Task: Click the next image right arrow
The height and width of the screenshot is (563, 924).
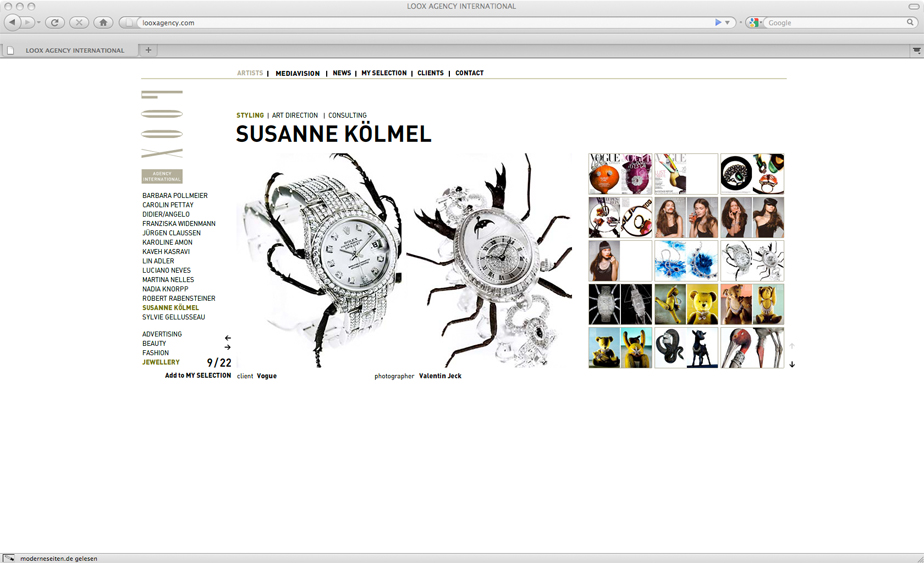Action: pyautogui.click(x=228, y=348)
